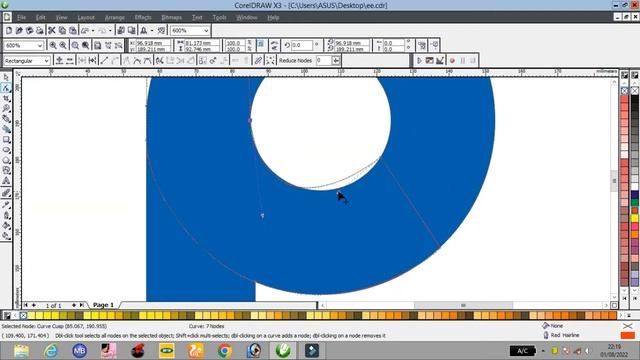Image resolution: width=640 pixels, height=360 pixels.
Task: Click the Zoom In magnifier icon
Action: [53, 45]
